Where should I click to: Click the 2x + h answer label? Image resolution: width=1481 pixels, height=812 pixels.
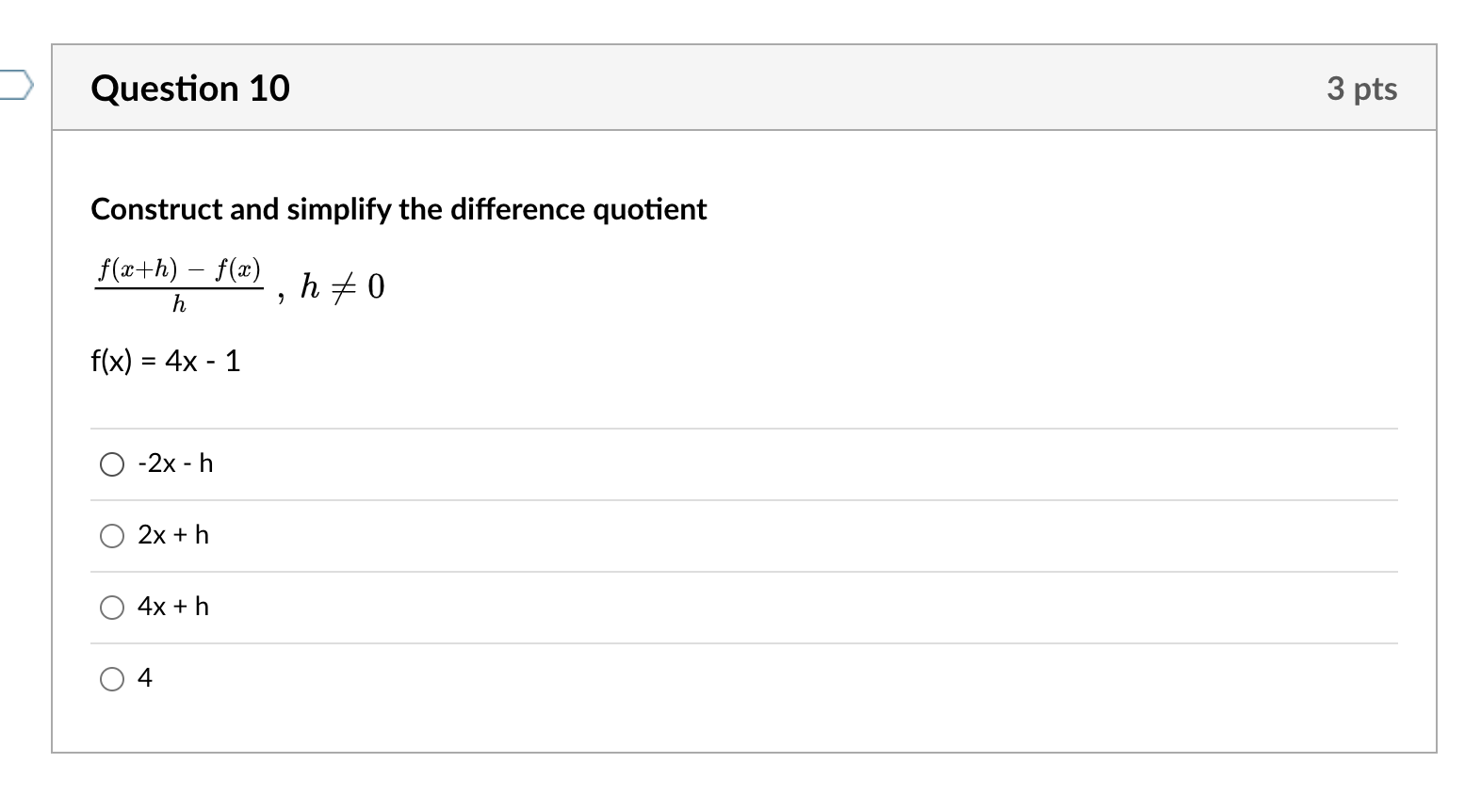point(173,535)
